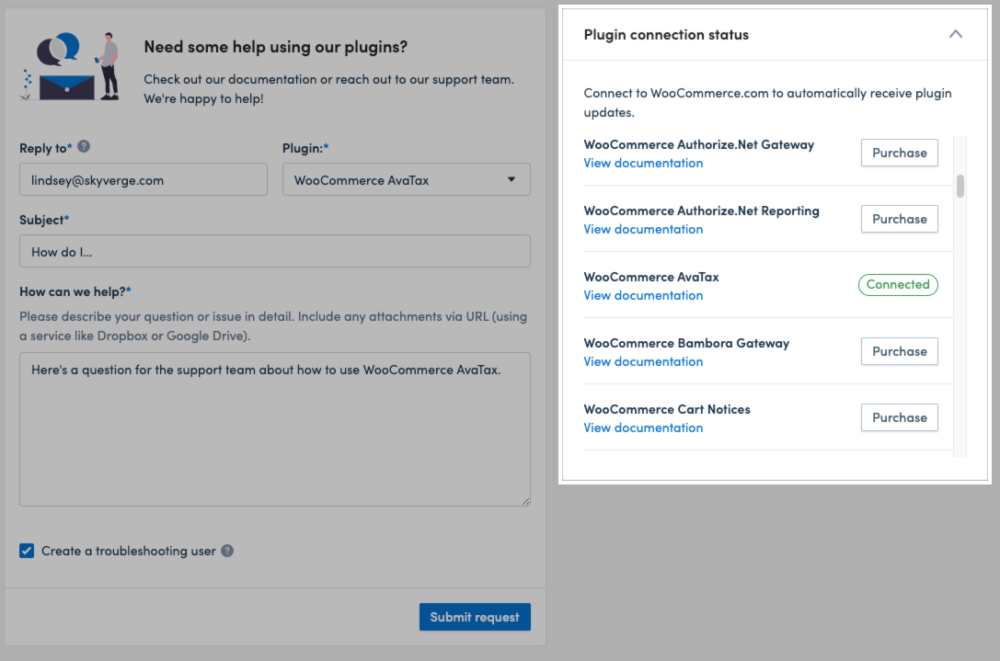Click the WooCommerce Cart Notices plugin name
The width and height of the screenshot is (1000, 661).
point(666,409)
